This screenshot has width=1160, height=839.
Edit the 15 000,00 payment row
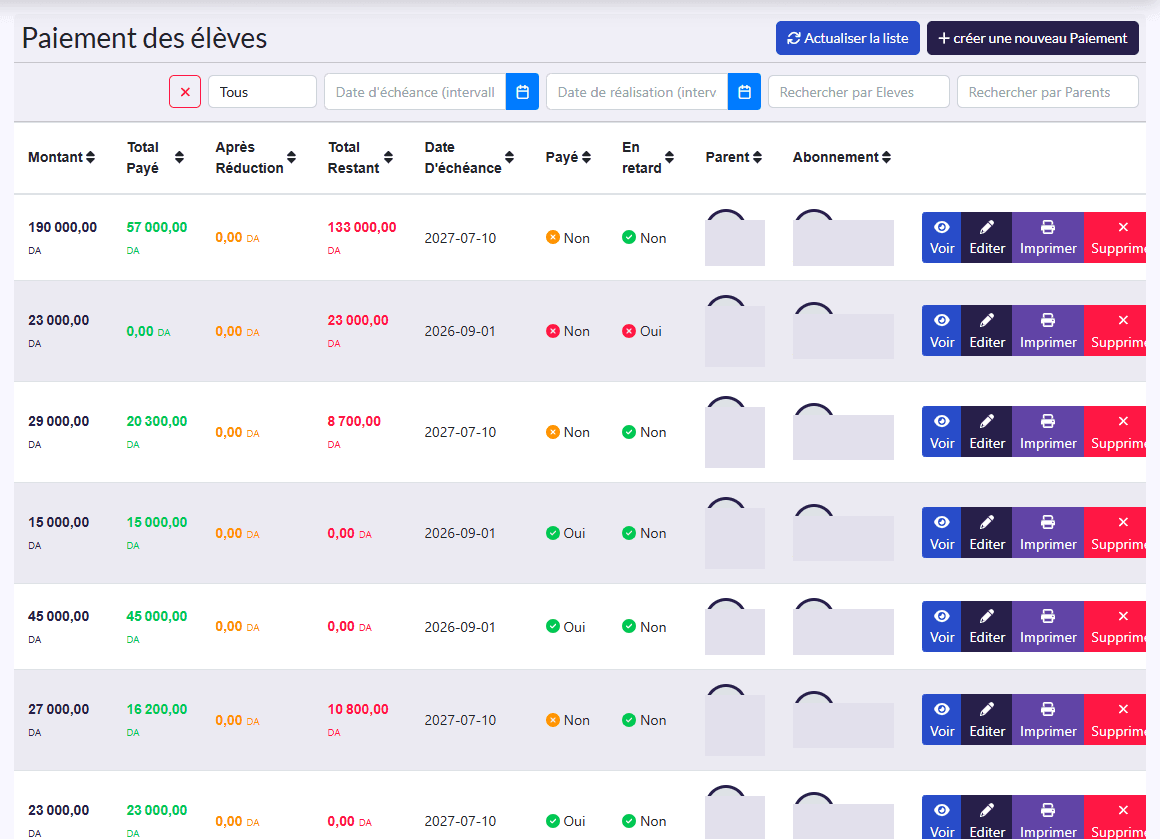(x=987, y=533)
